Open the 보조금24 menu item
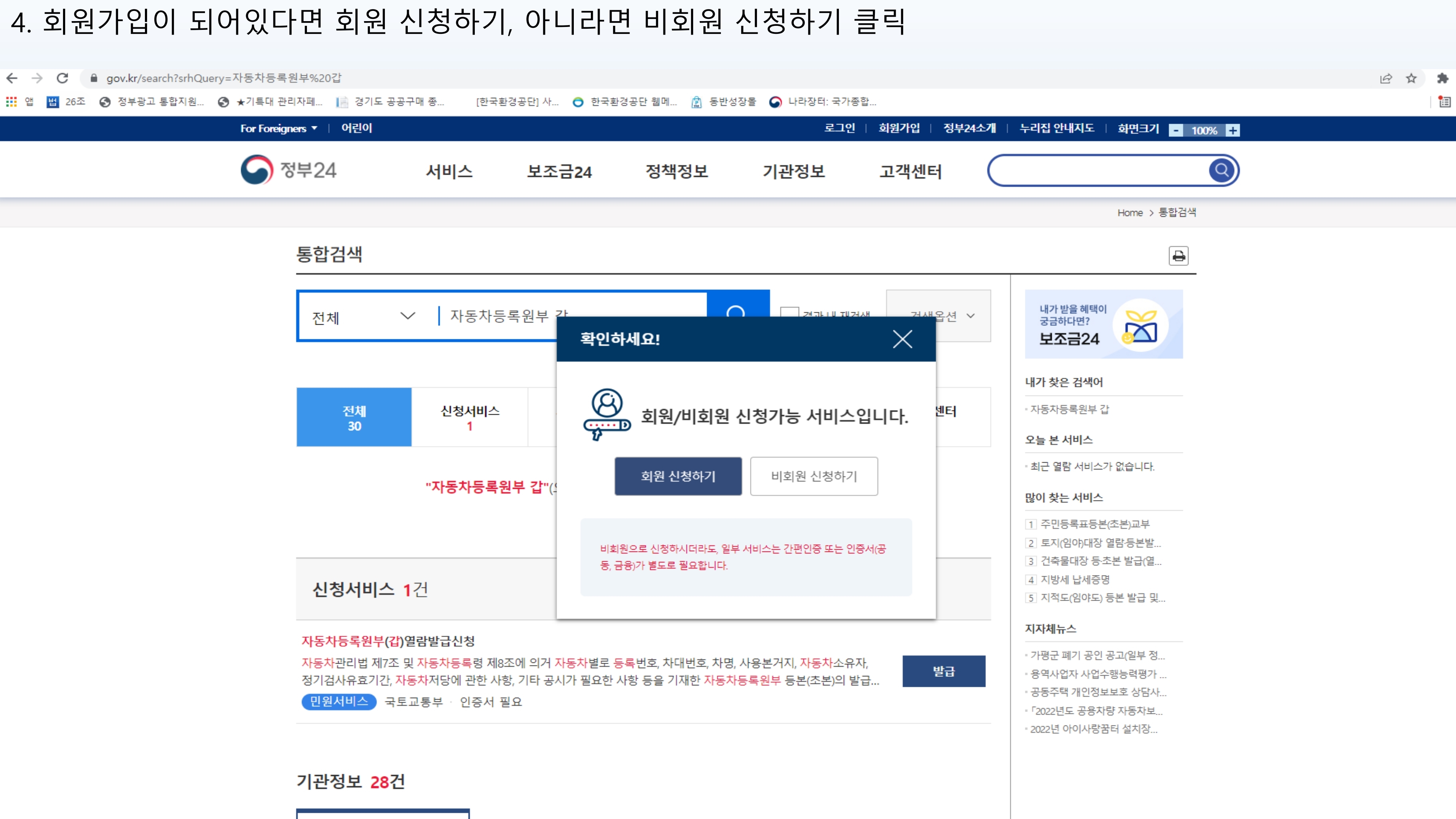 (559, 171)
